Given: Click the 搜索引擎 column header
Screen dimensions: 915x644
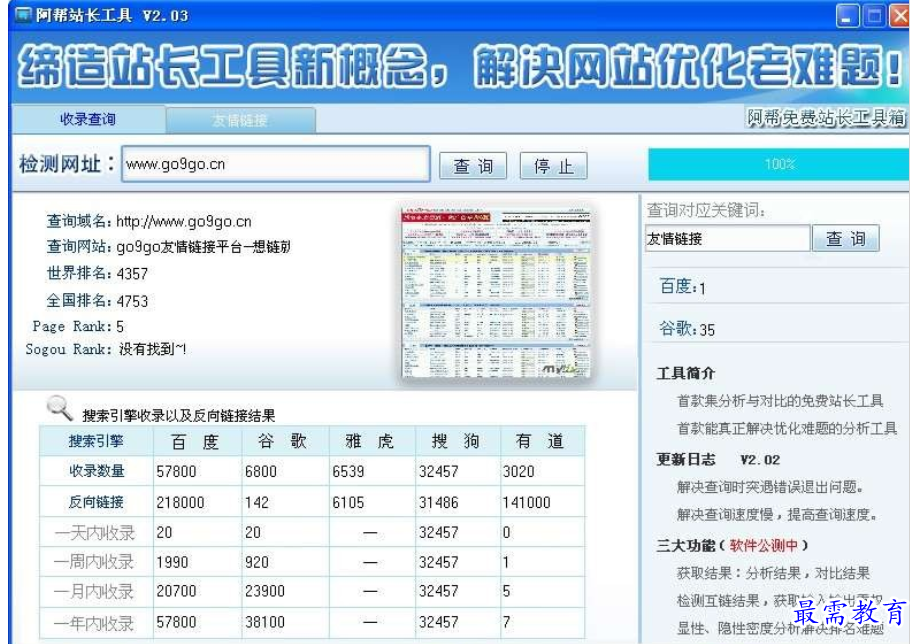Looking at the screenshot, I should (96, 441).
